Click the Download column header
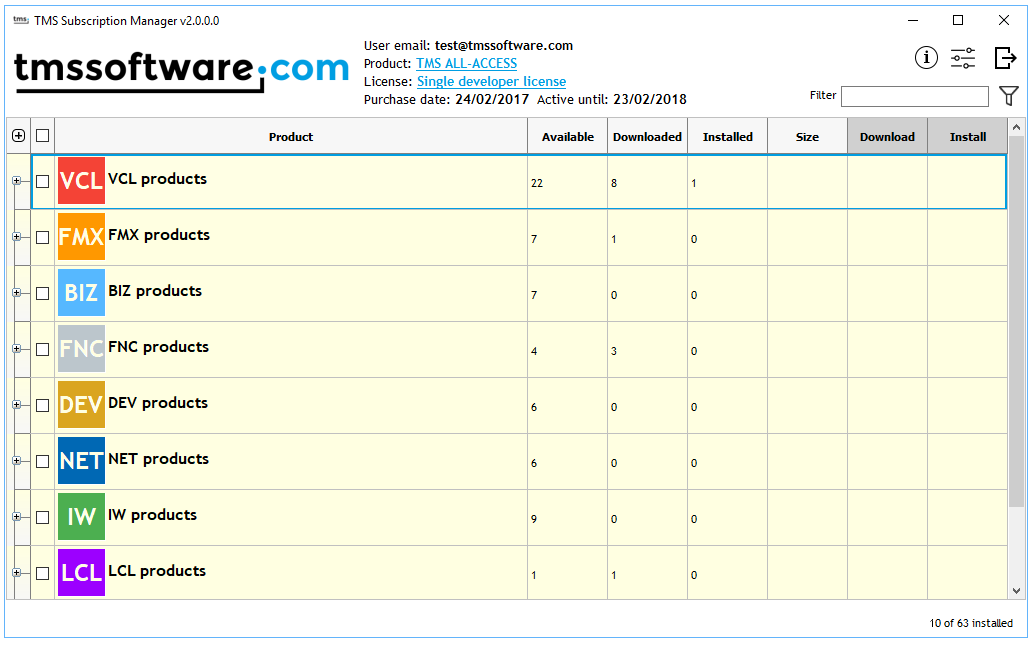 click(x=887, y=137)
